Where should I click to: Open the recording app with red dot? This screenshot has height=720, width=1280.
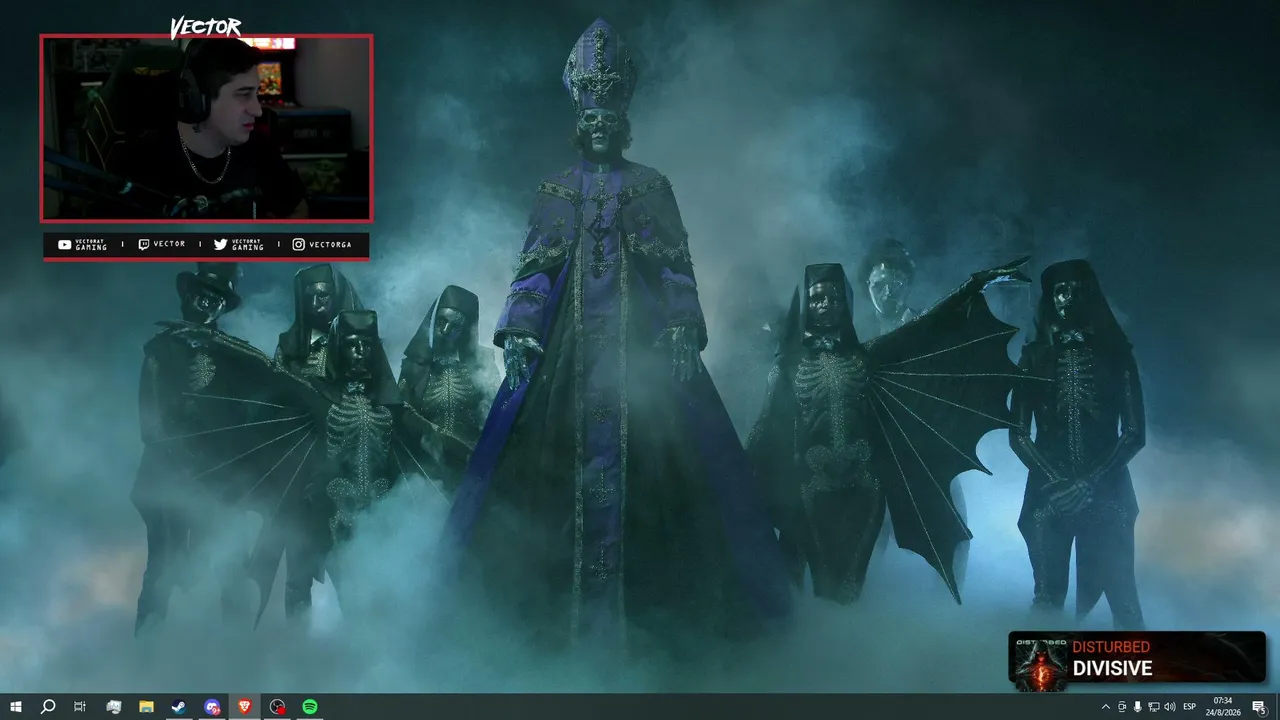point(278,707)
